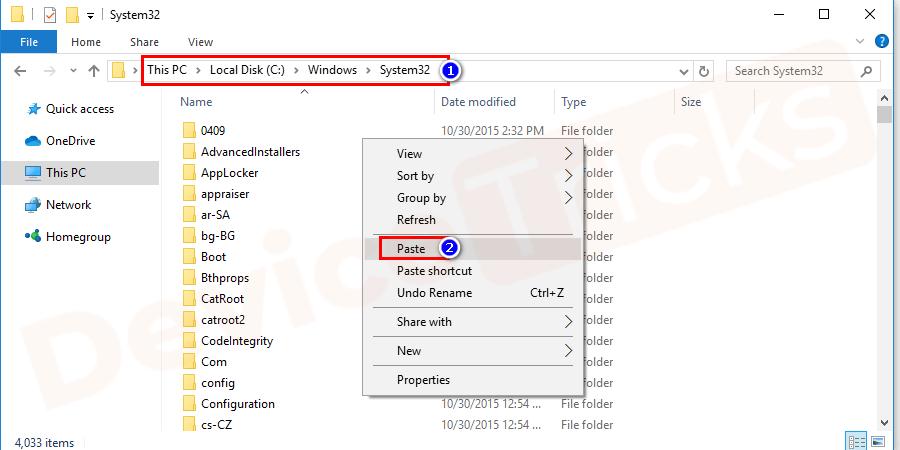Image resolution: width=900 pixels, height=450 pixels.
Task: Open the Group by submenu
Action: 473,198
